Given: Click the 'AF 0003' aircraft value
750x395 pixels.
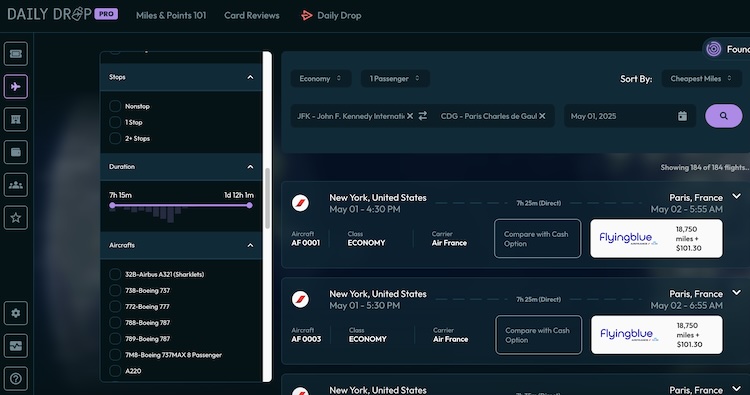Looking at the screenshot, I should (306, 339).
